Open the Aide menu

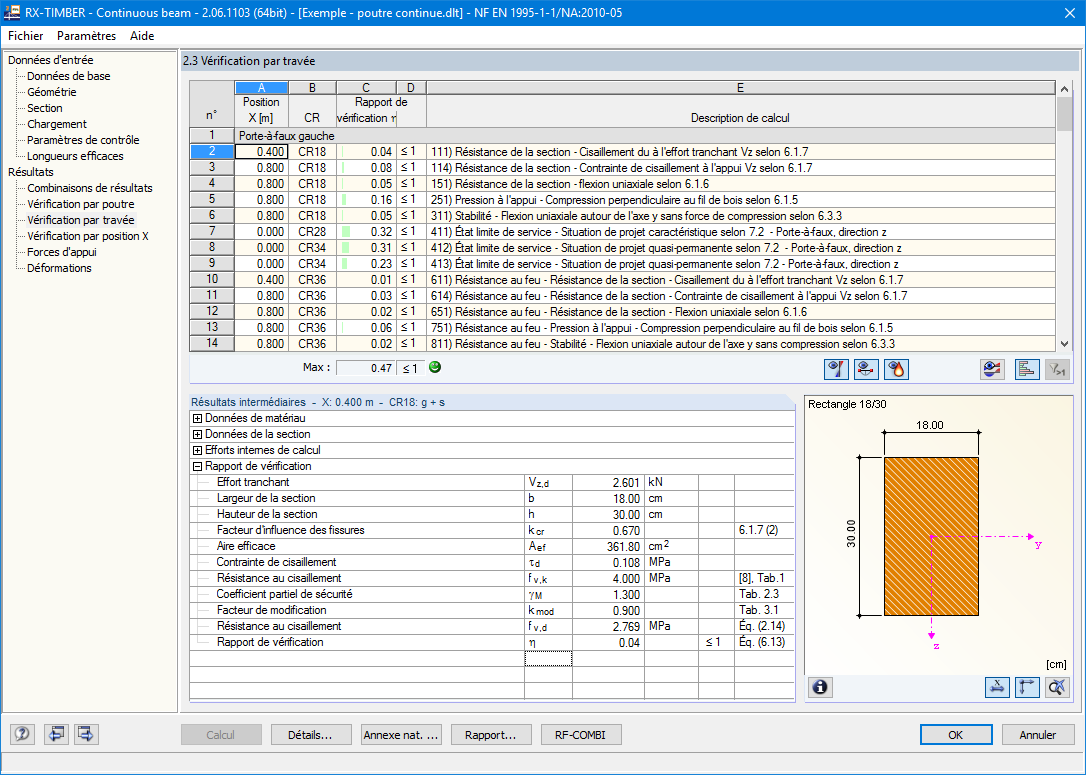coord(142,36)
